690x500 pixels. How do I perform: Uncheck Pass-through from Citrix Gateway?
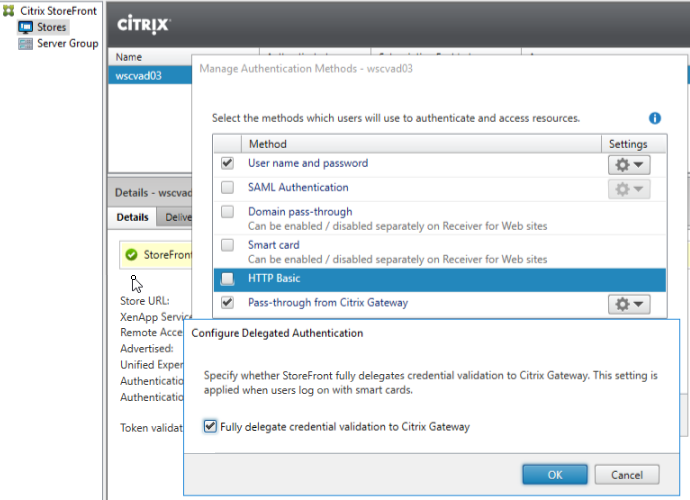click(228, 303)
